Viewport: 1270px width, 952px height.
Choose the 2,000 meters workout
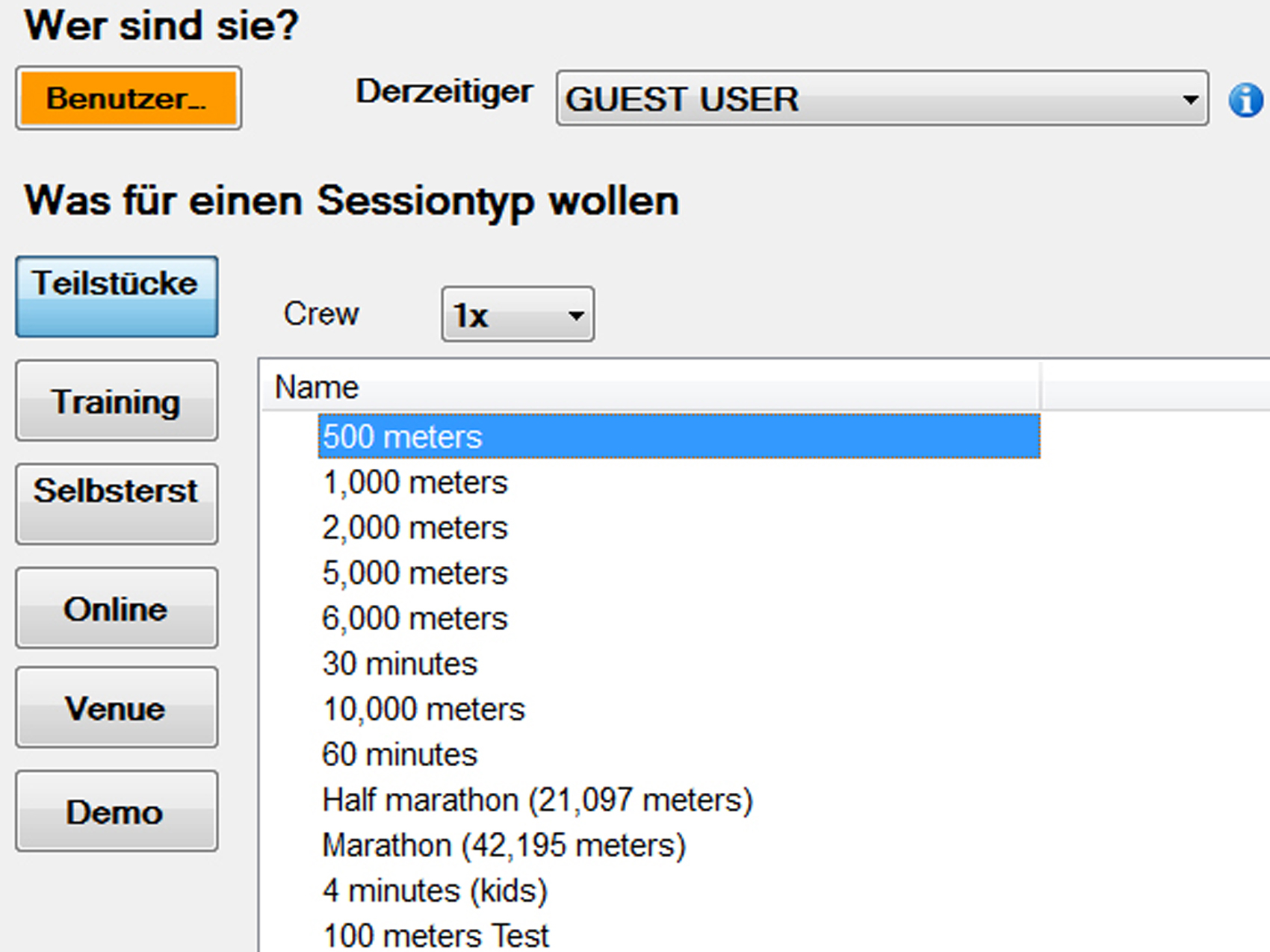click(x=414, y=527)
